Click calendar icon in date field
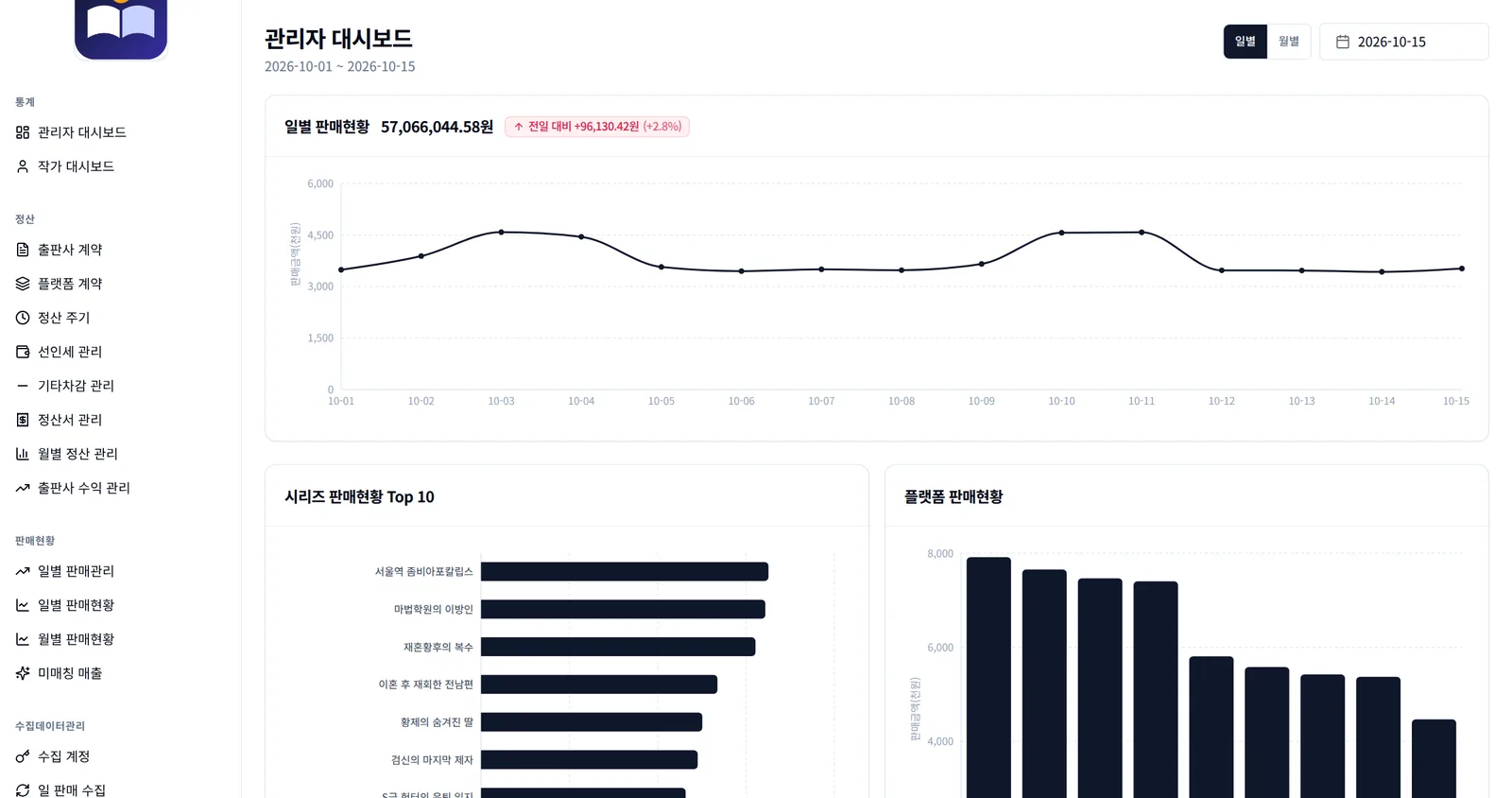1512x798 pixels. point(1342,42)
